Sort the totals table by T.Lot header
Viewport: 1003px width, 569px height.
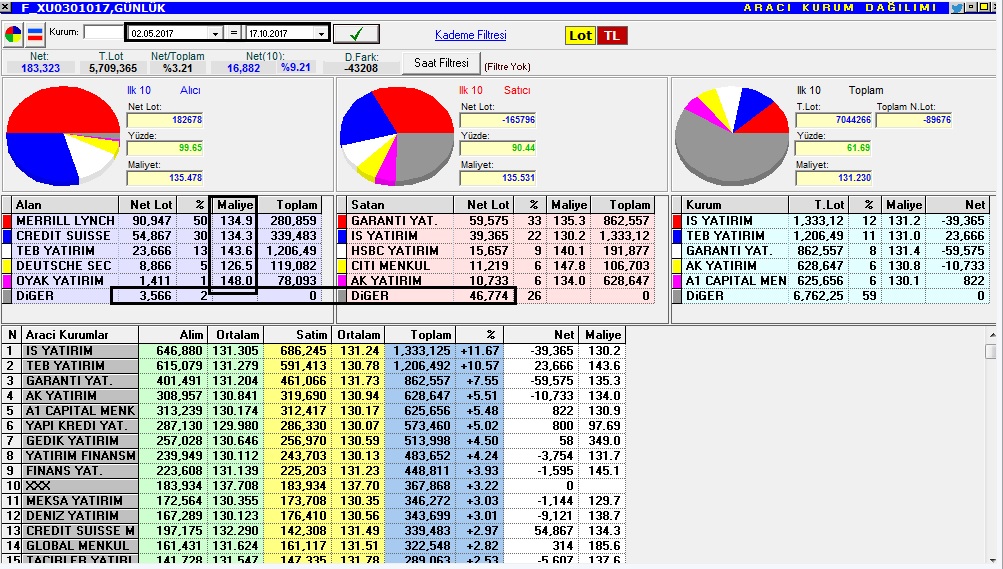[x=818, y=205]
